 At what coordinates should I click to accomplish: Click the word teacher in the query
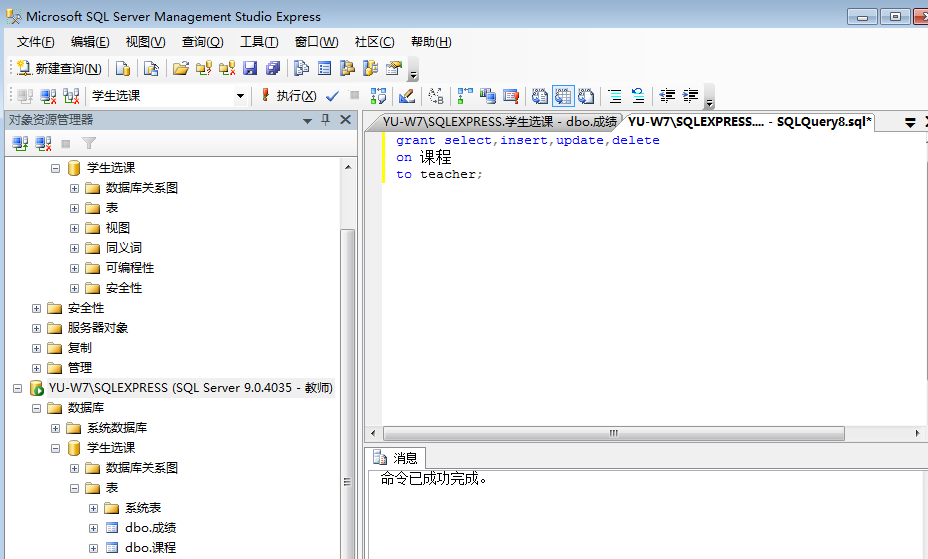pyautogui.click(x=447, y=175)
